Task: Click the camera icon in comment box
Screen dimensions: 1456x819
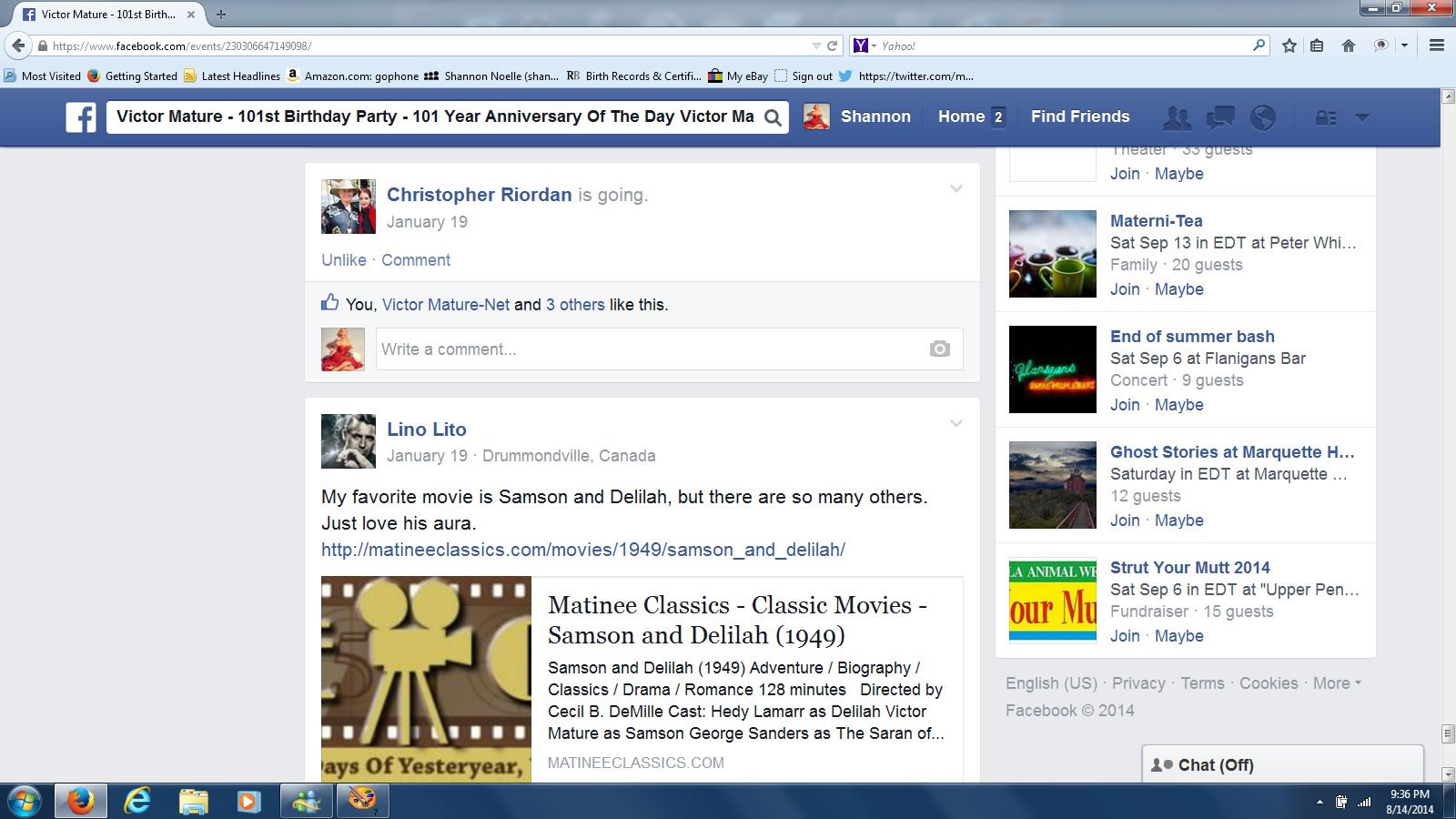Action: pos(940,349)
